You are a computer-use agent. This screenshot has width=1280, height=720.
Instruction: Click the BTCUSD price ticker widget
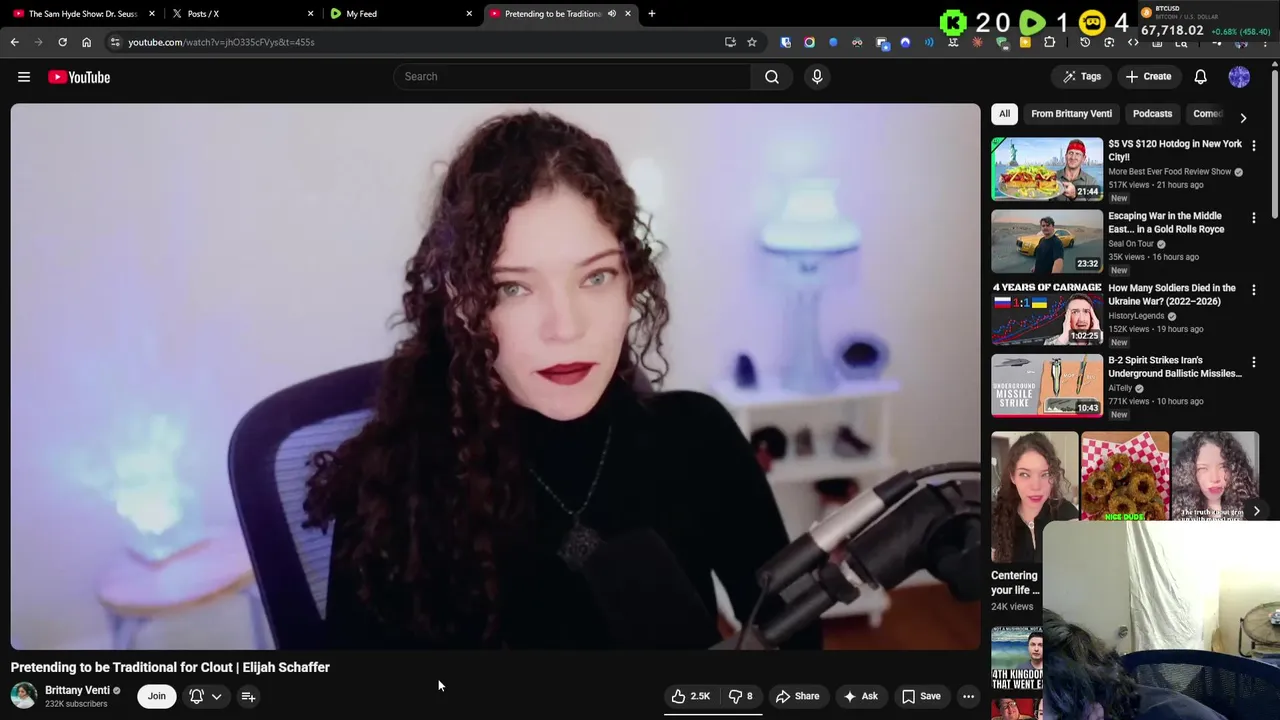1208,22
